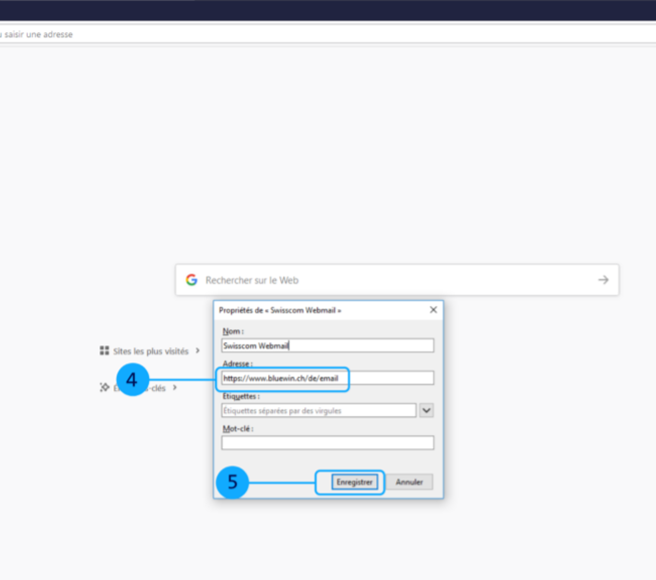Open the Étiquettes dropdown arrow
The width and height of the screenshot is (656, 580).
tap(427, 410)
